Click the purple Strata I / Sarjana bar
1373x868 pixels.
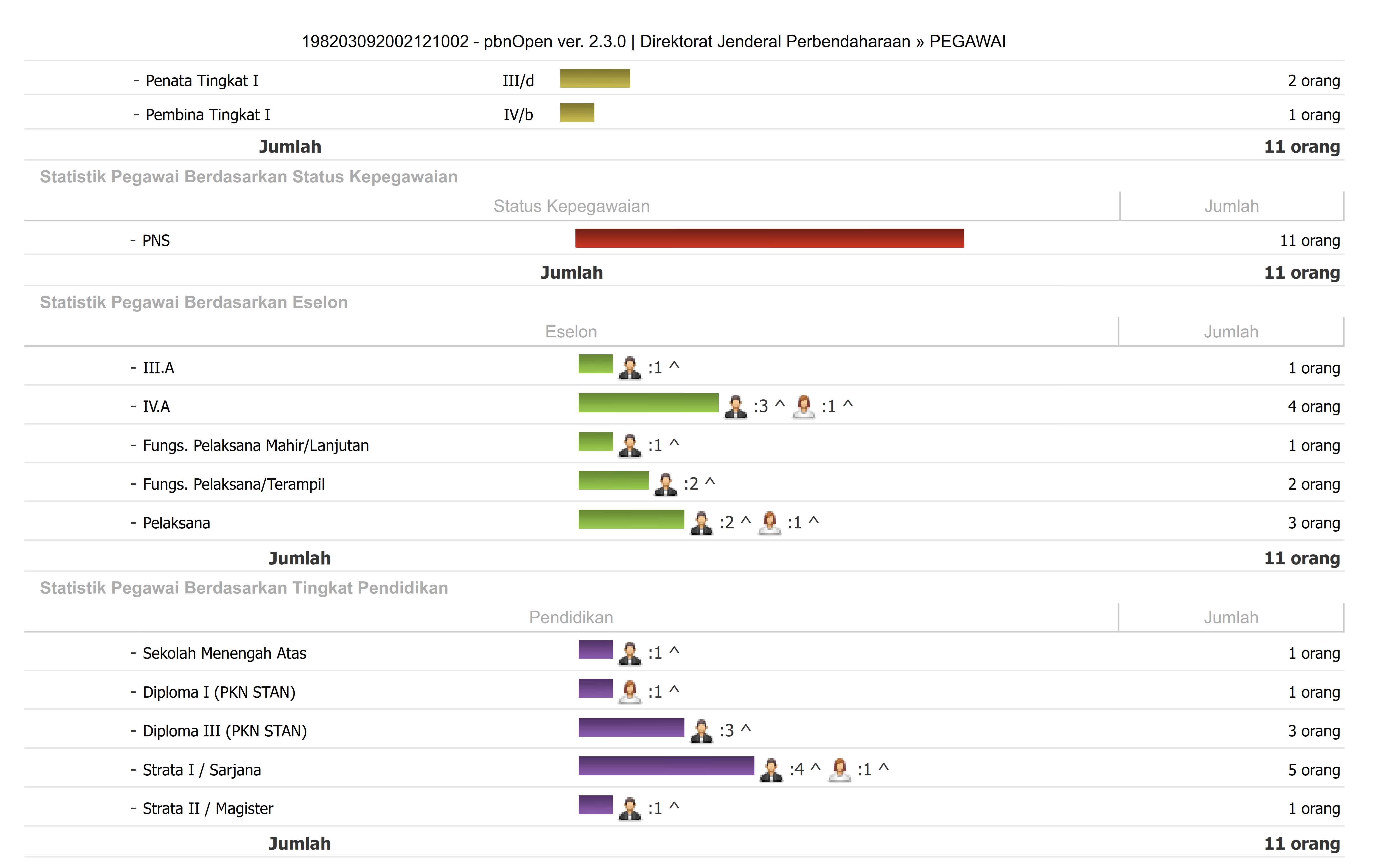coord(666,766)
